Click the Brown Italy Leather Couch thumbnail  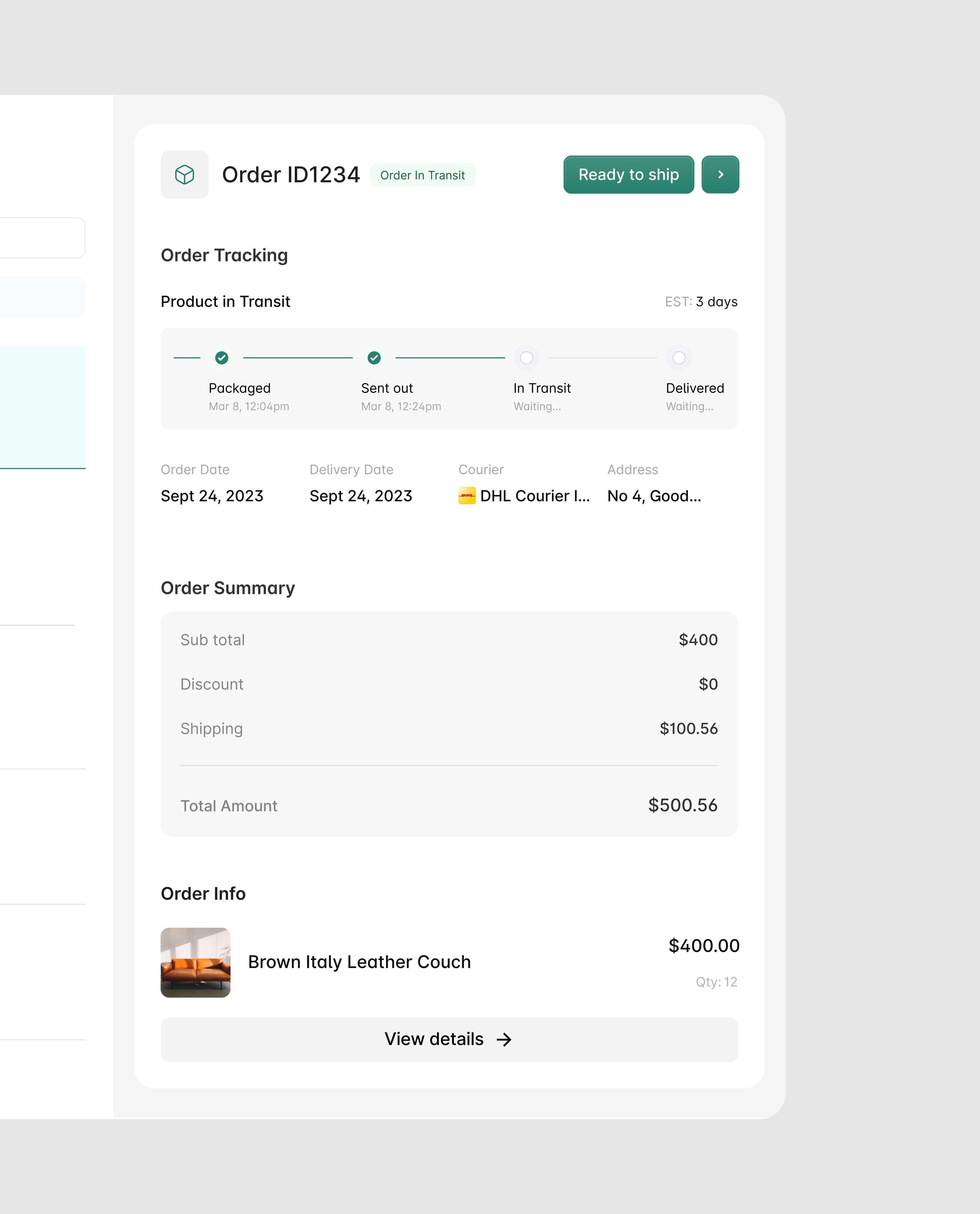(195, 962)
